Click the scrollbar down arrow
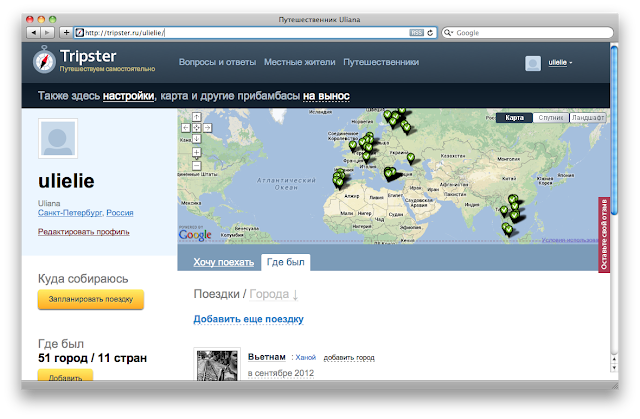This screenshot has width=640, height=419. click(614, 368)
